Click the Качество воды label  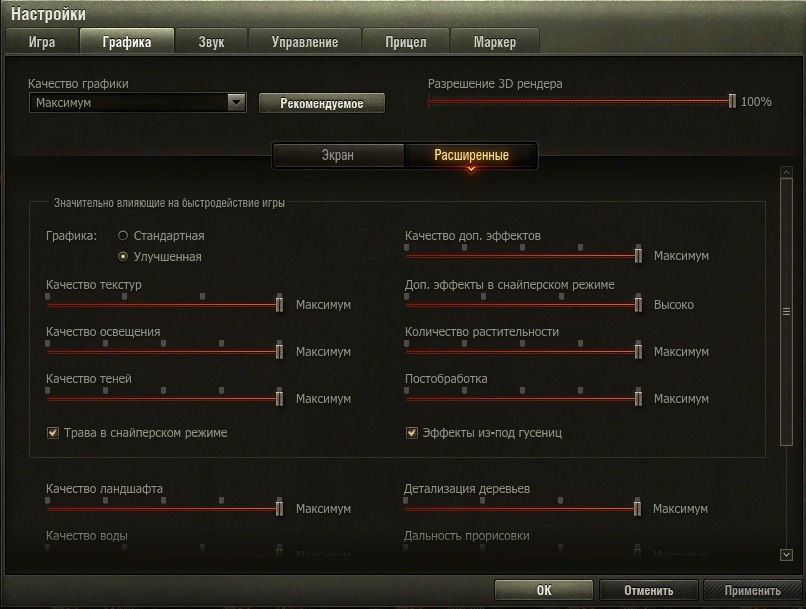[x=87, y=536]
